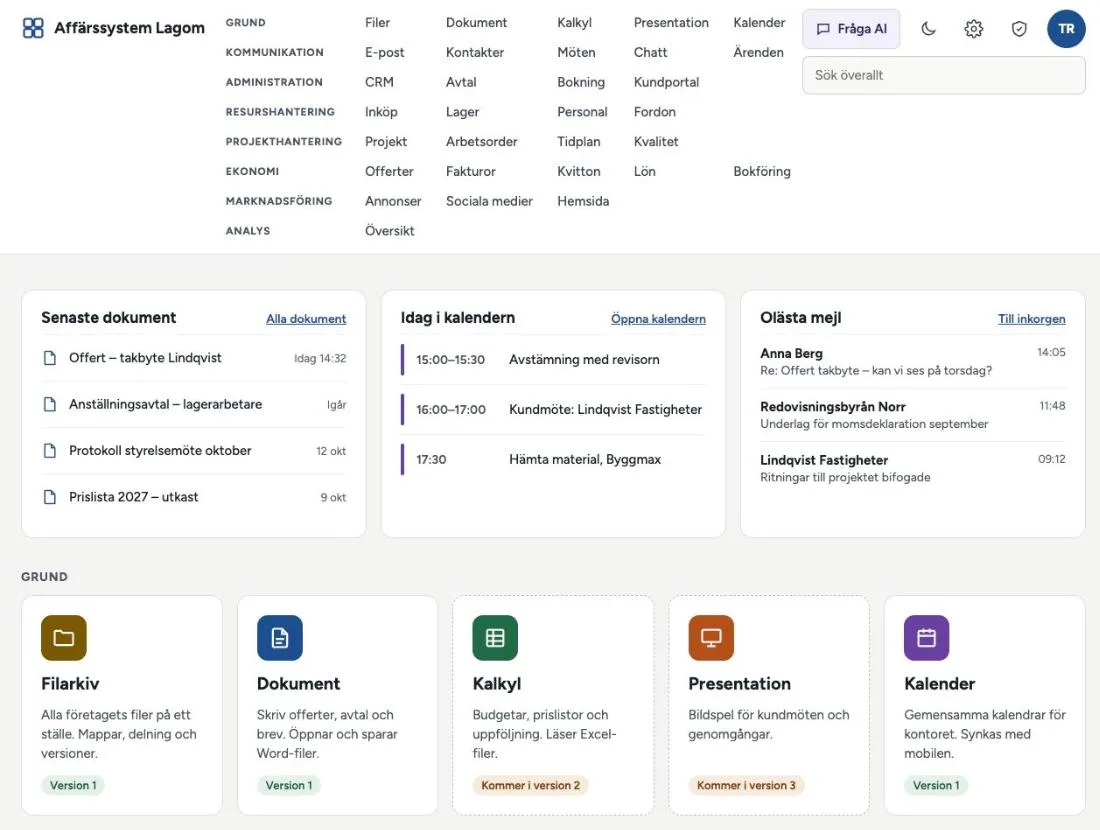Image resolution: width=1100 pixels, height=830 pixels.
Task: Open Hemsida in the navigation
Action: [x=583, y=201]
